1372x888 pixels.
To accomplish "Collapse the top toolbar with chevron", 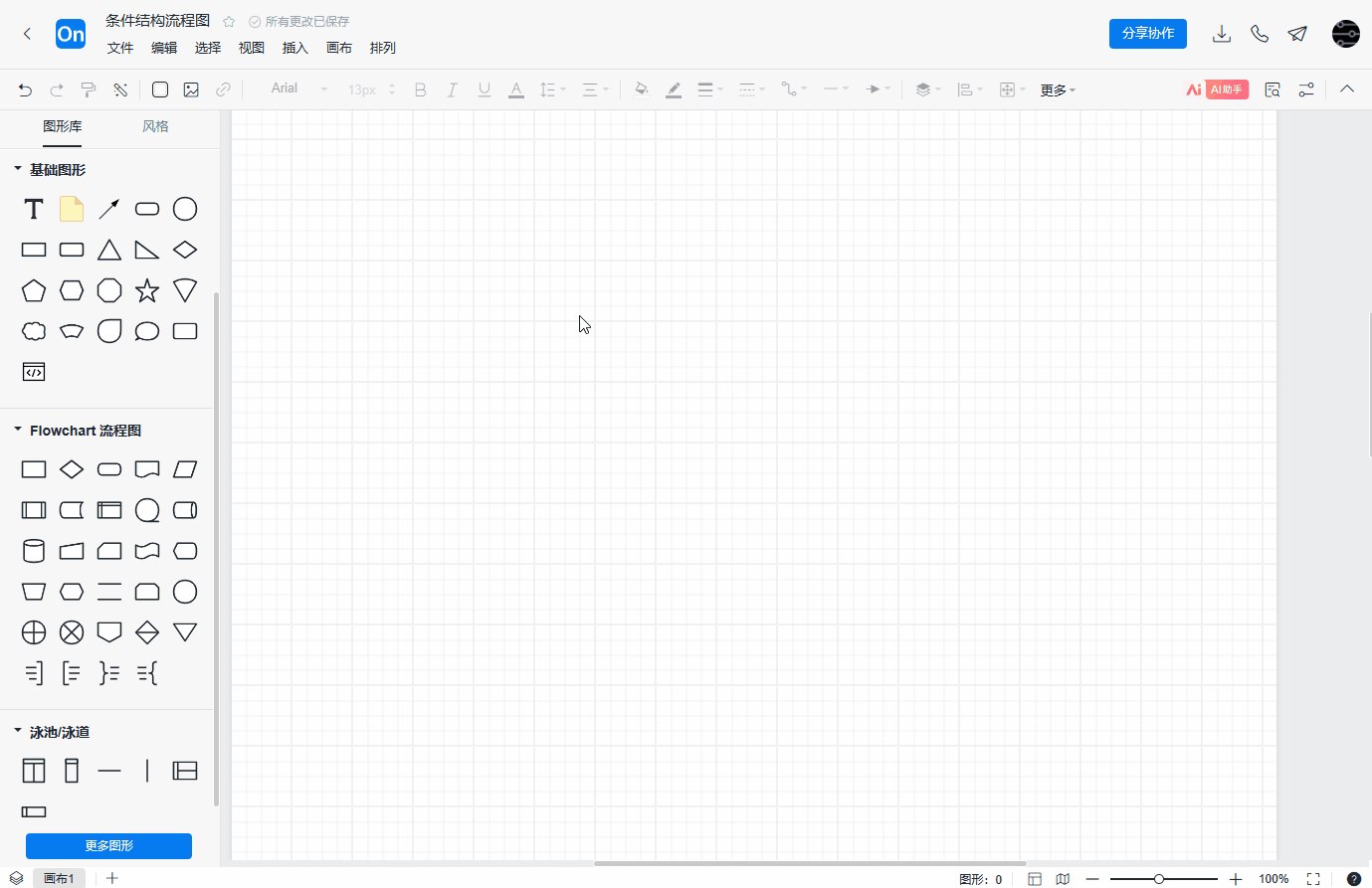I will (1347, 89).
